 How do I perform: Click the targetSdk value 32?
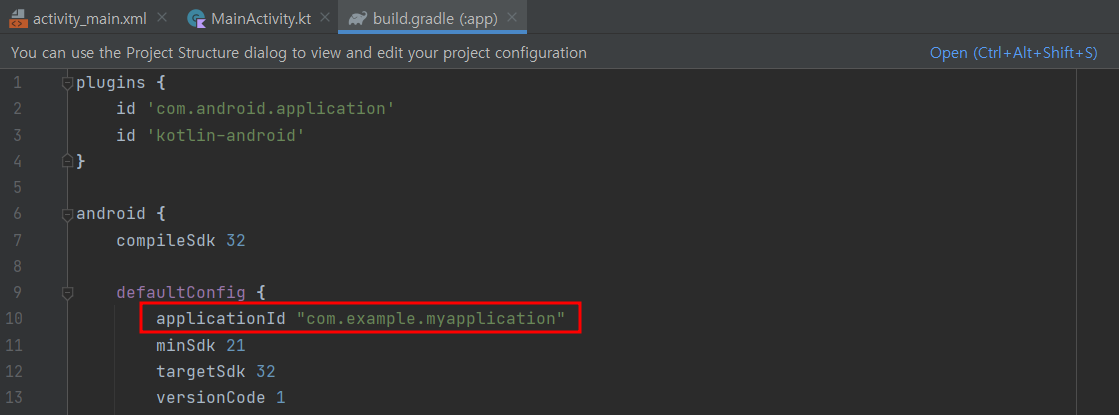click(266, 372)
